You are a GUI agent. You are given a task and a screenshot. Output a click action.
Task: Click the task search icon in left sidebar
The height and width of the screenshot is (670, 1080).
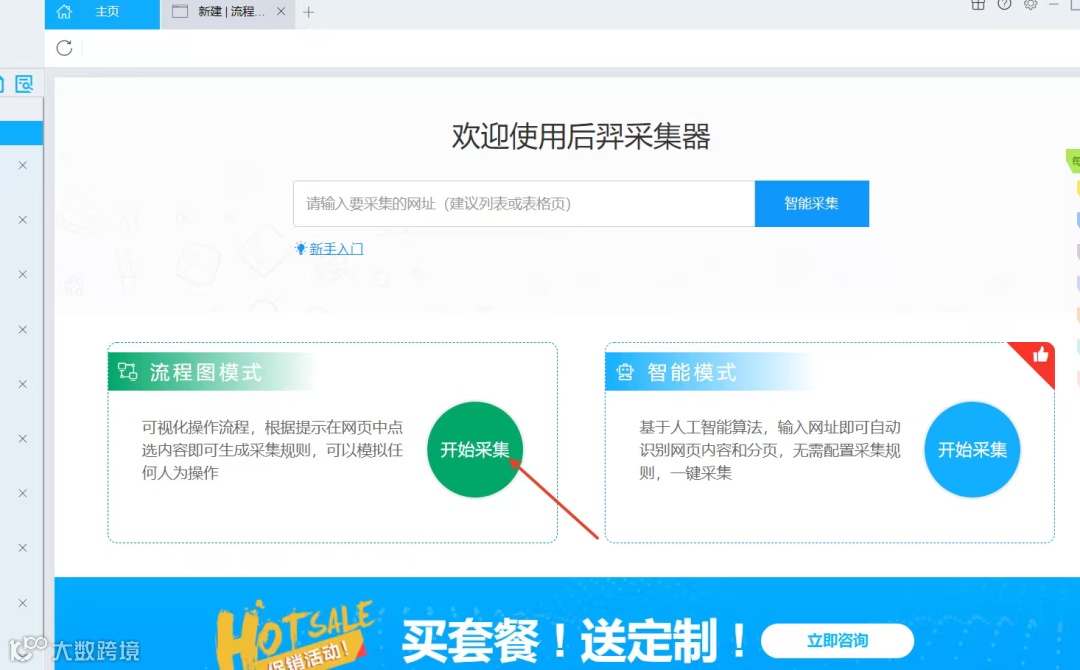click(x=24, y=84)
